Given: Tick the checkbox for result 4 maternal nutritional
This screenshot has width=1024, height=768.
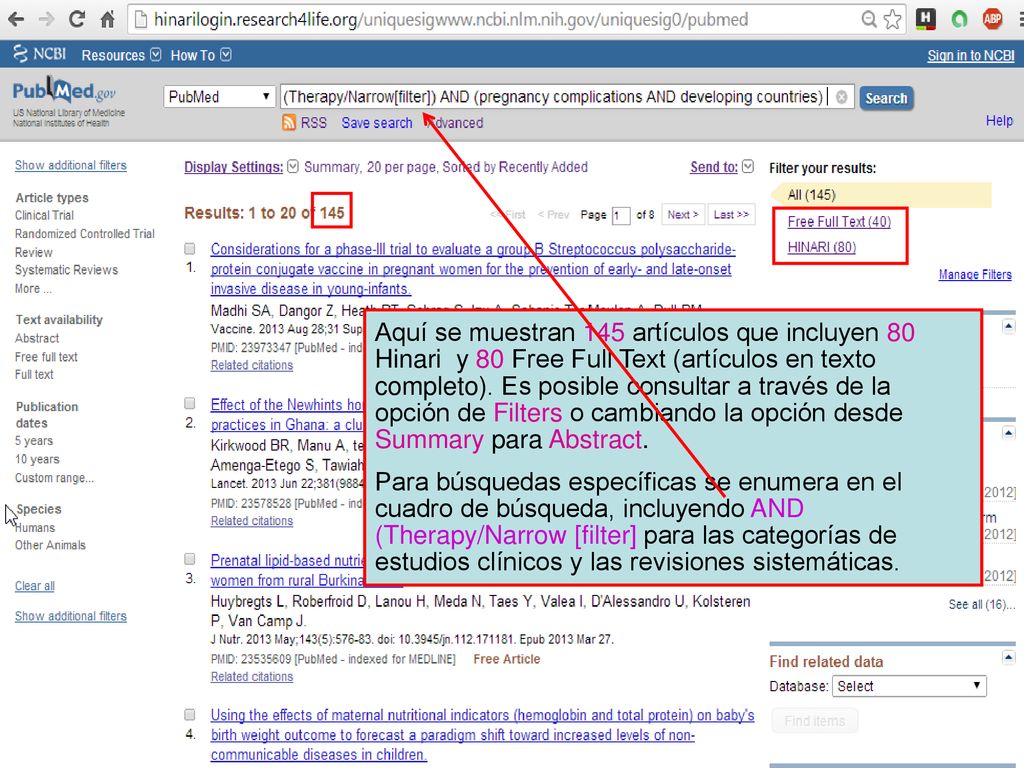Looking at the screenshot, I should [189, 714].
